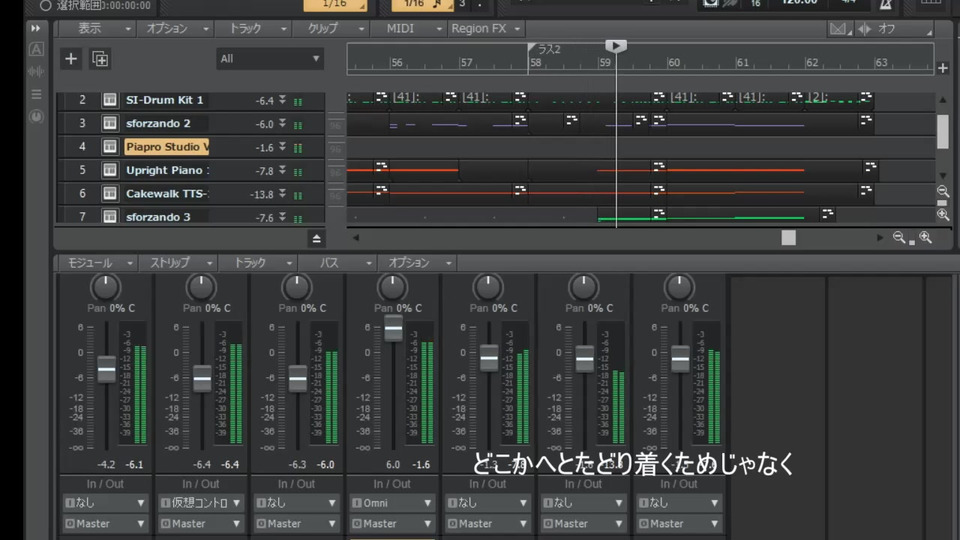Select the Piapro Studio track name

(166, 147)
